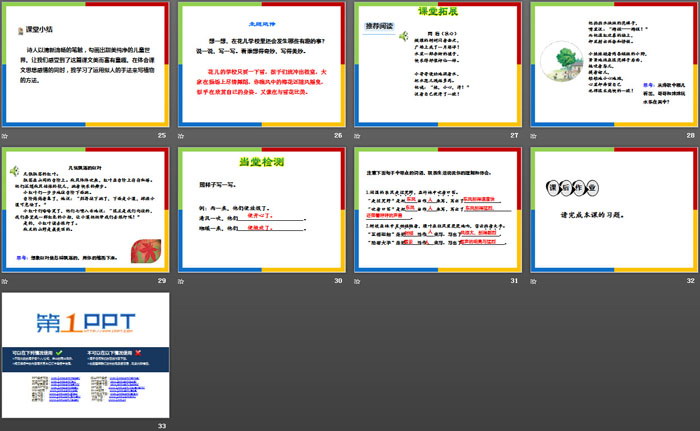Click slide number 27 label
Screen dimensions: 700x431
(514, 135)
